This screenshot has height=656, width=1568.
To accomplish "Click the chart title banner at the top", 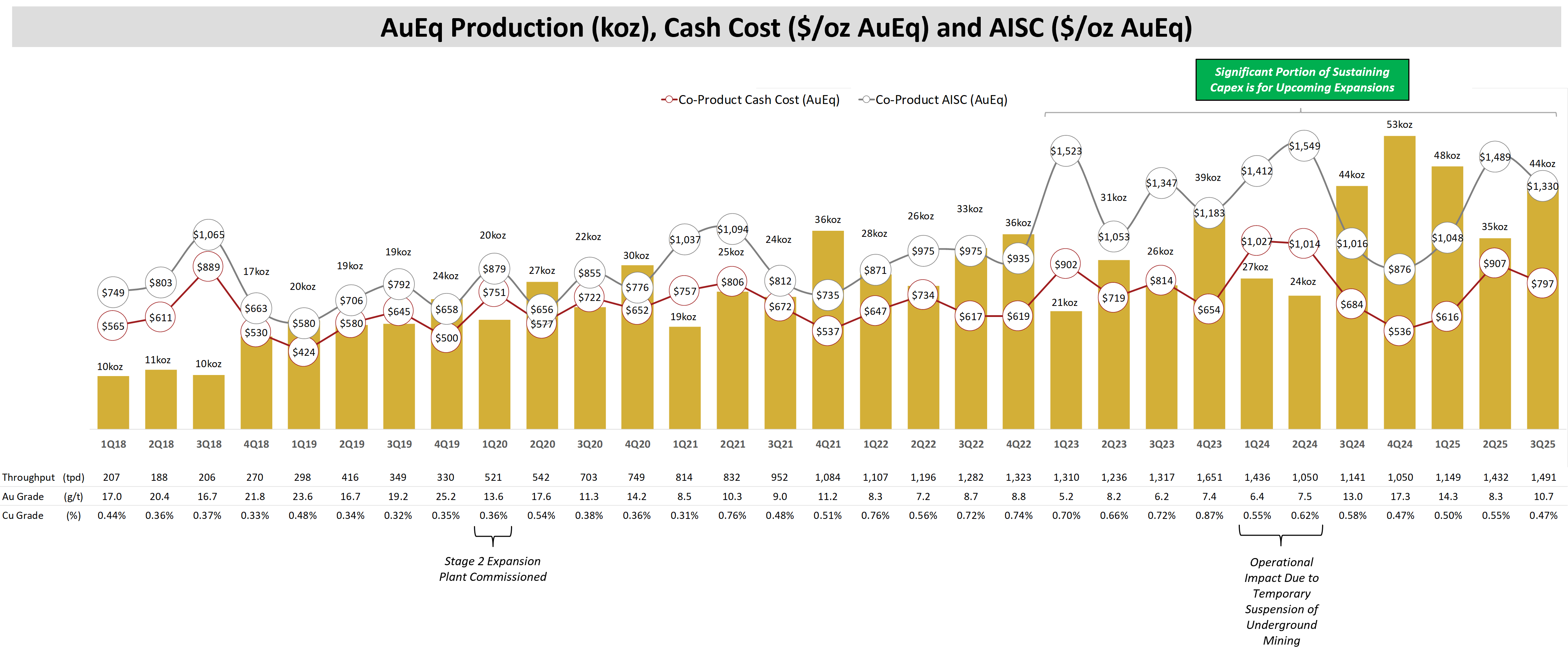I will click(x=784, y=27).
